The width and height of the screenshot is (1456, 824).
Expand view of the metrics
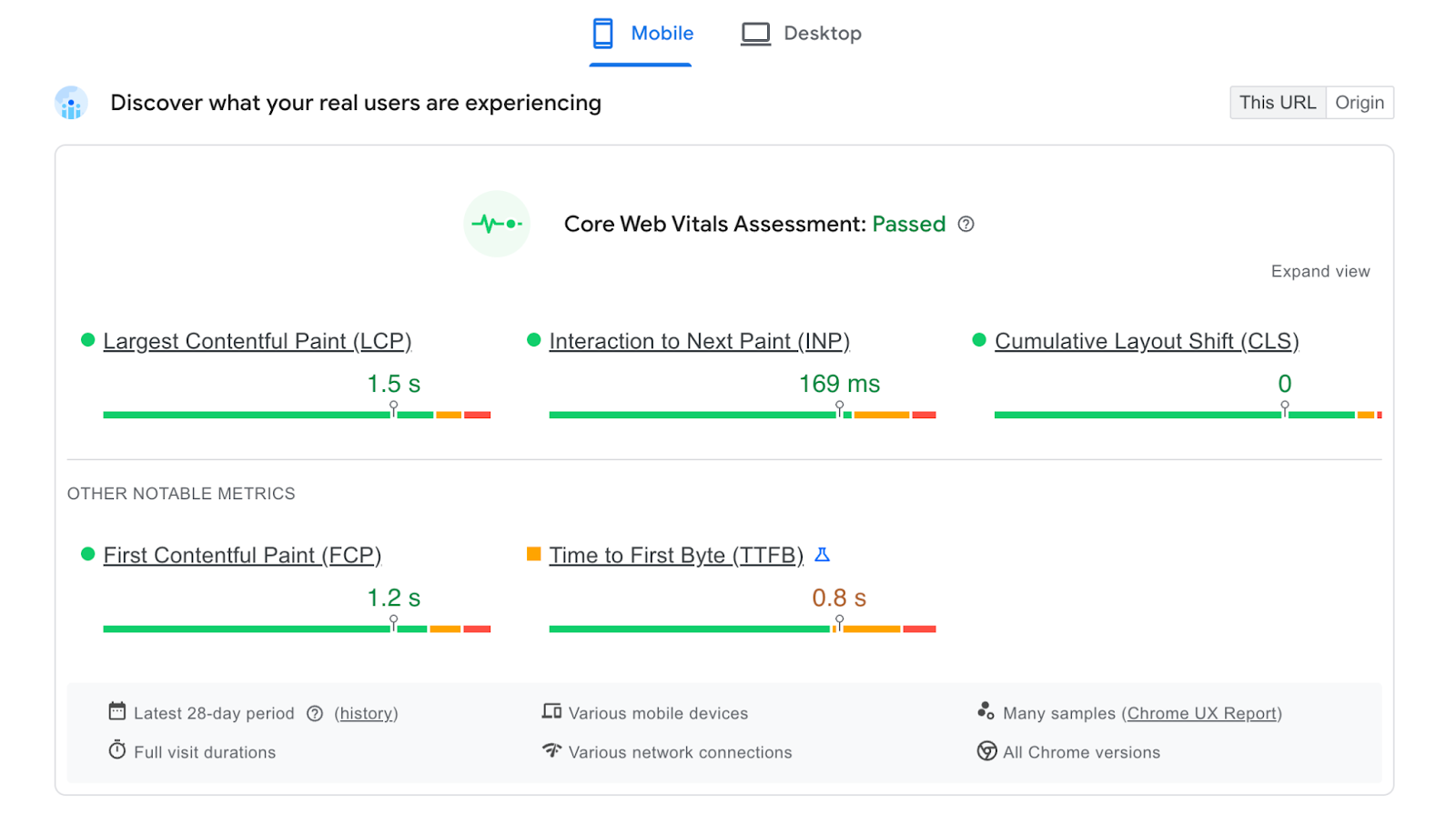coord(1319,272)
